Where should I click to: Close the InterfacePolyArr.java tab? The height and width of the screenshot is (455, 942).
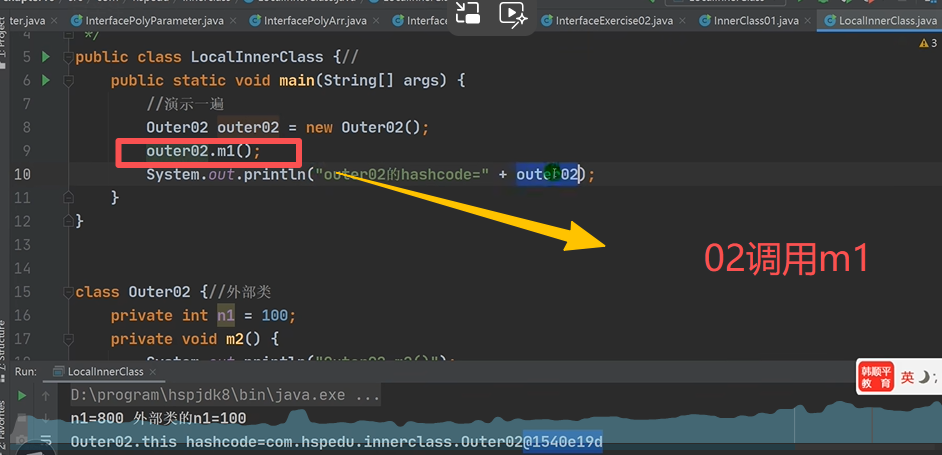pos(376,21)
